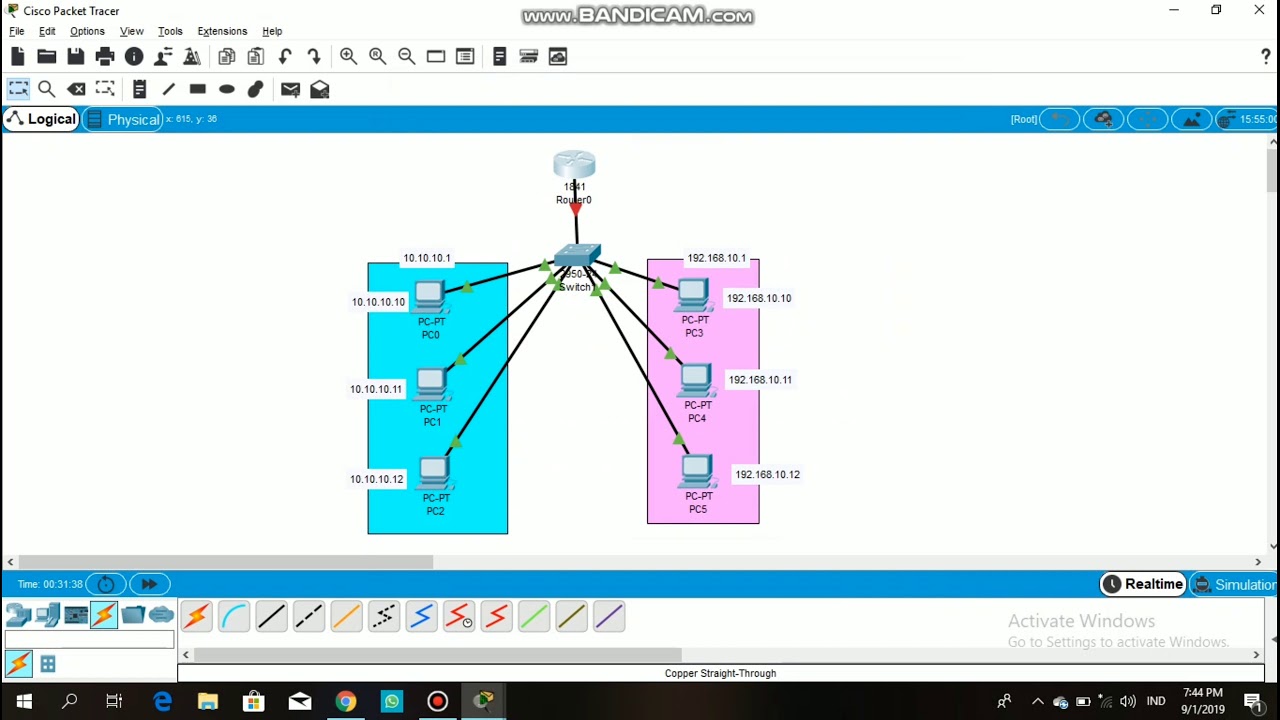The width and height of the screenshot is (1280, 720).
Task: Undo the last action
Action: point(285,57)
